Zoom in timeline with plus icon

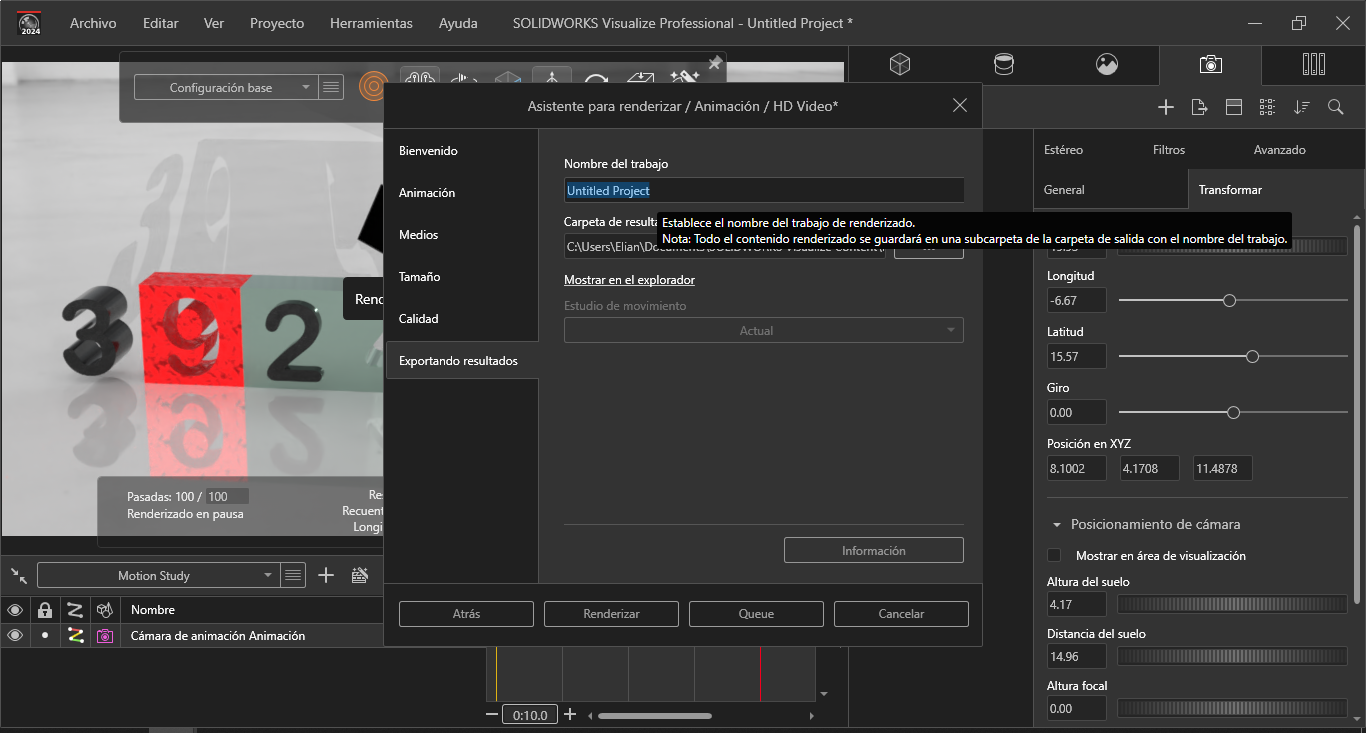(570, 714)
